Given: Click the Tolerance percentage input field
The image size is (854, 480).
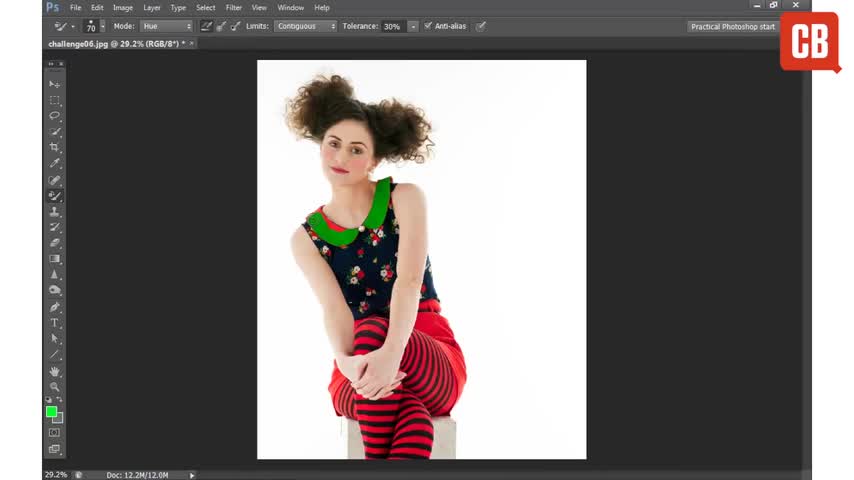Looking at the screenshot, I should pos(392,26).
